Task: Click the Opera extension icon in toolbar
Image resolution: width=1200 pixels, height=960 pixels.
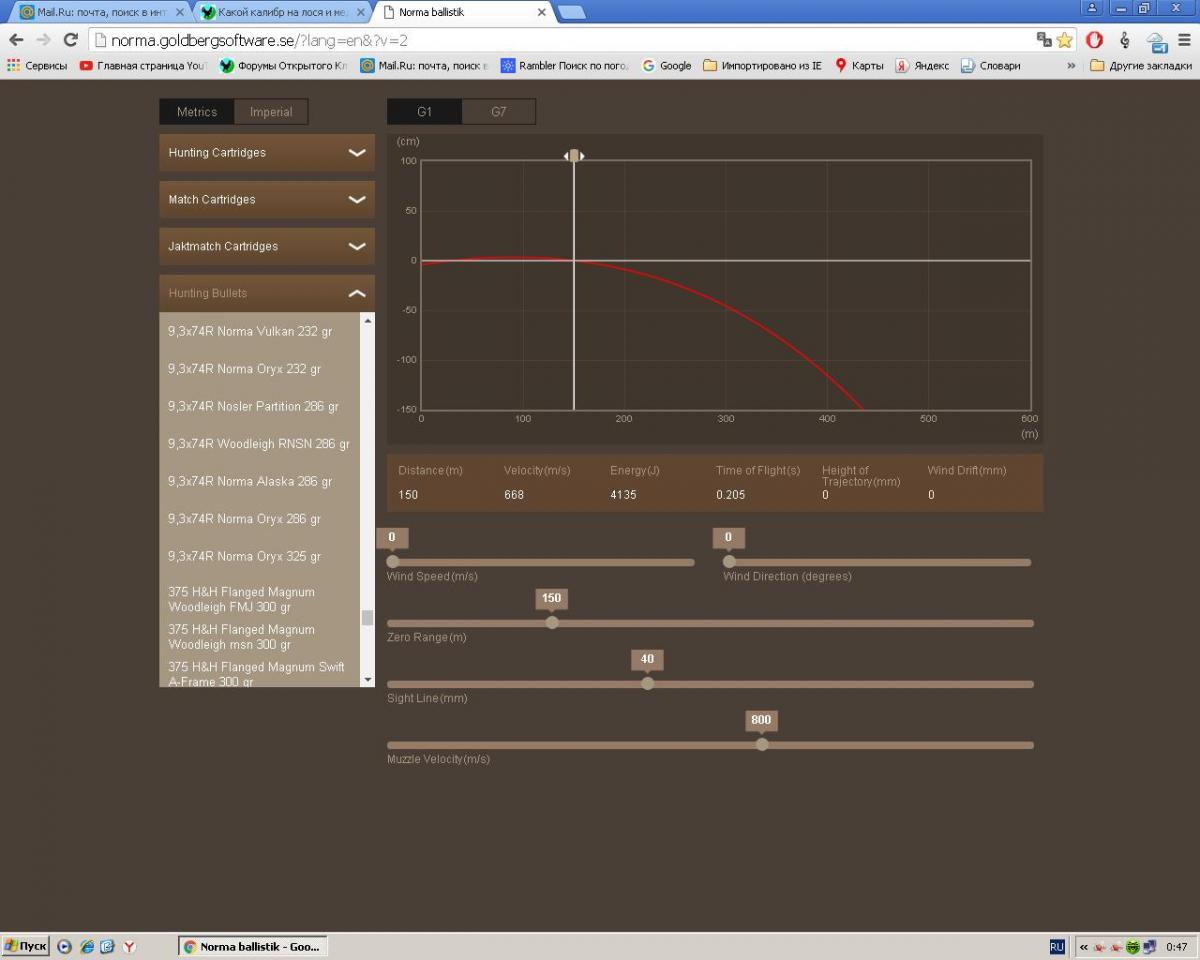Action: pos(1095,40)
